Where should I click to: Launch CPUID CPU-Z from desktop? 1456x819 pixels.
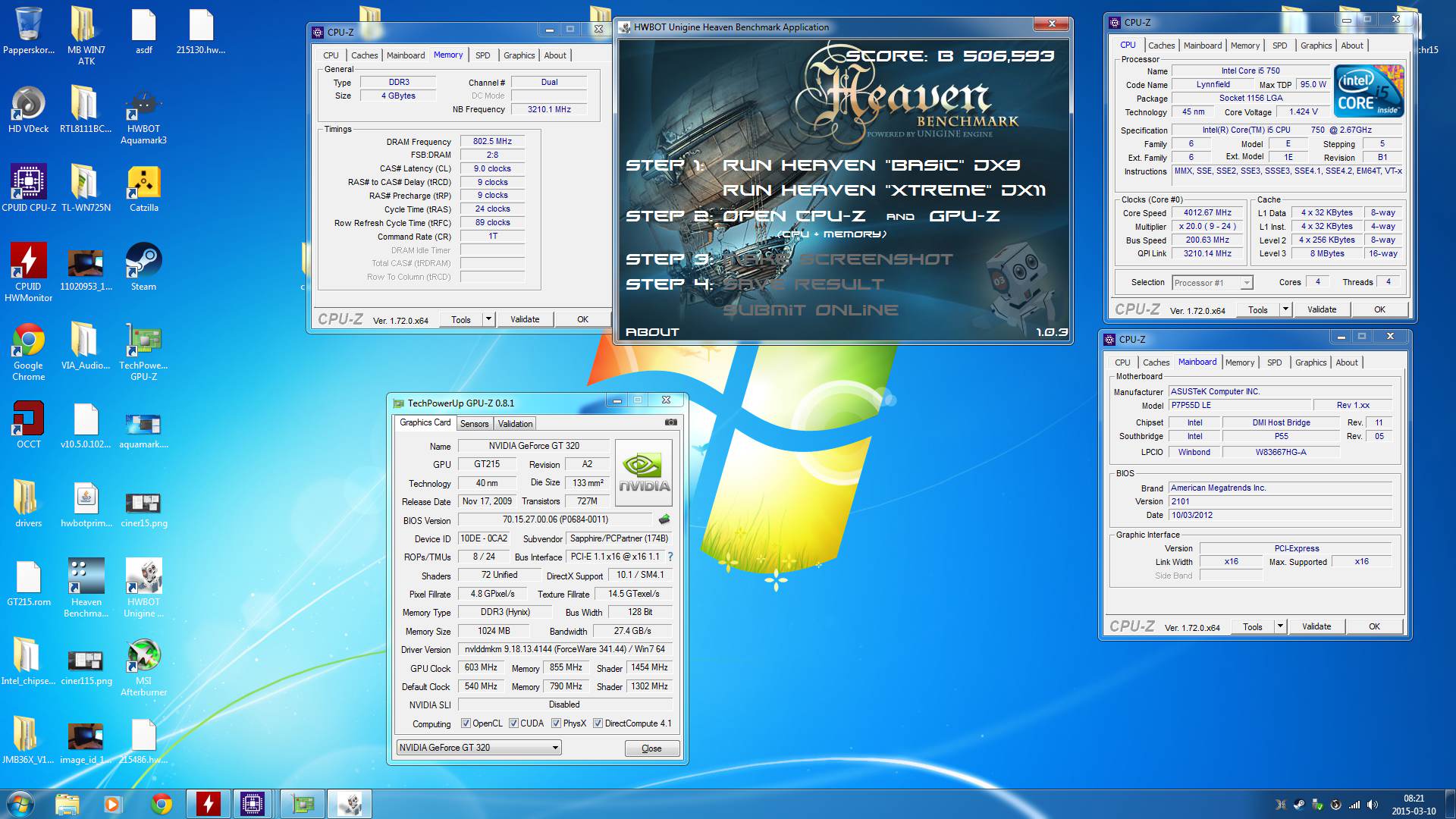click(29, 189)
